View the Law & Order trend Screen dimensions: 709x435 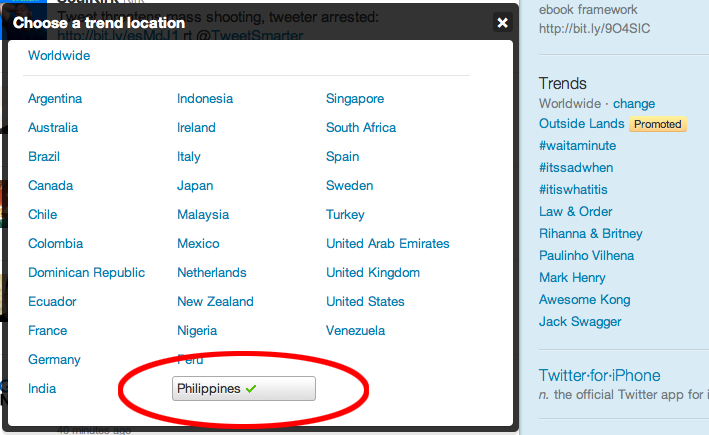click(x=576, y=212)
